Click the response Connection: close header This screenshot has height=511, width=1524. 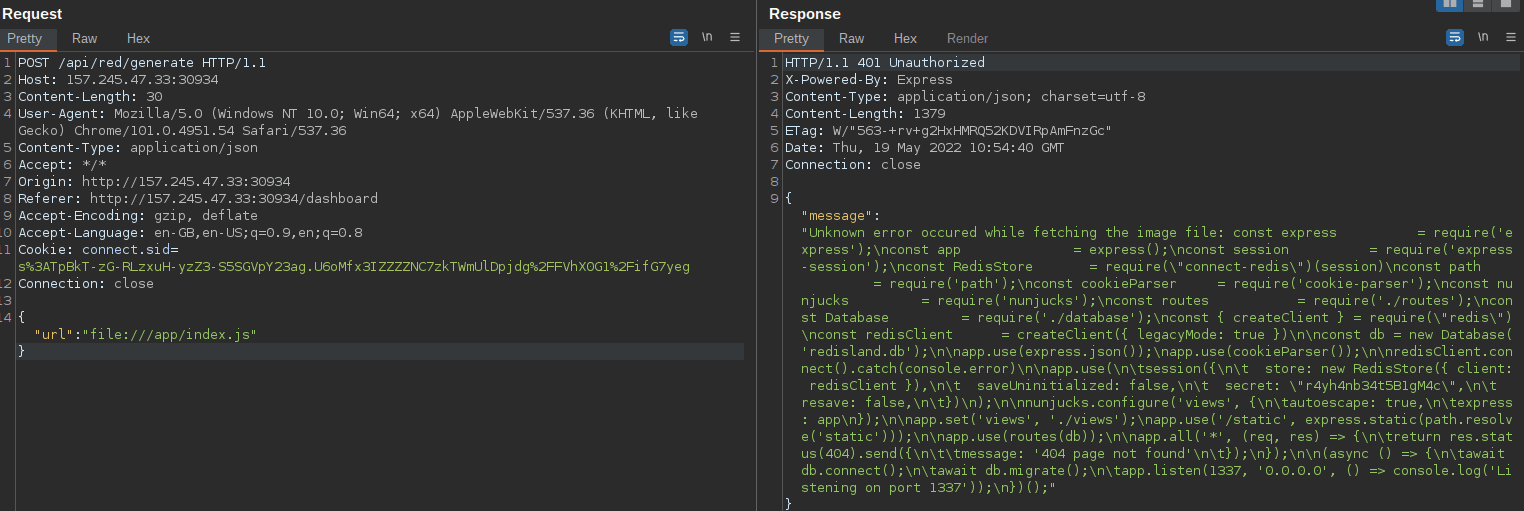(x=853, y=164)
